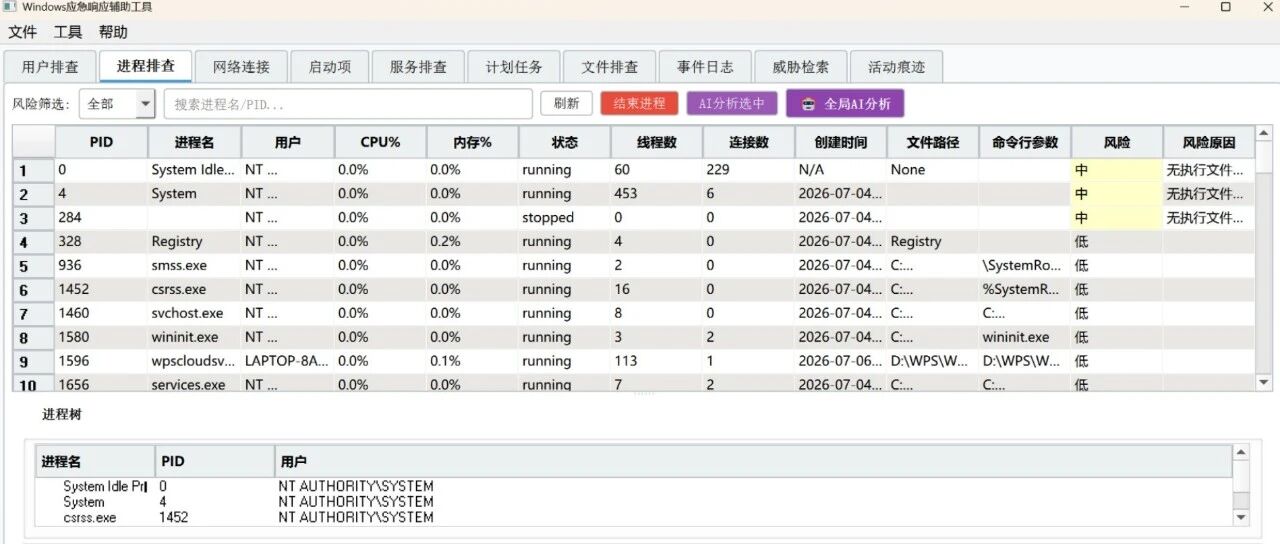Sort by the CPU% column header

tap(380, 142)
